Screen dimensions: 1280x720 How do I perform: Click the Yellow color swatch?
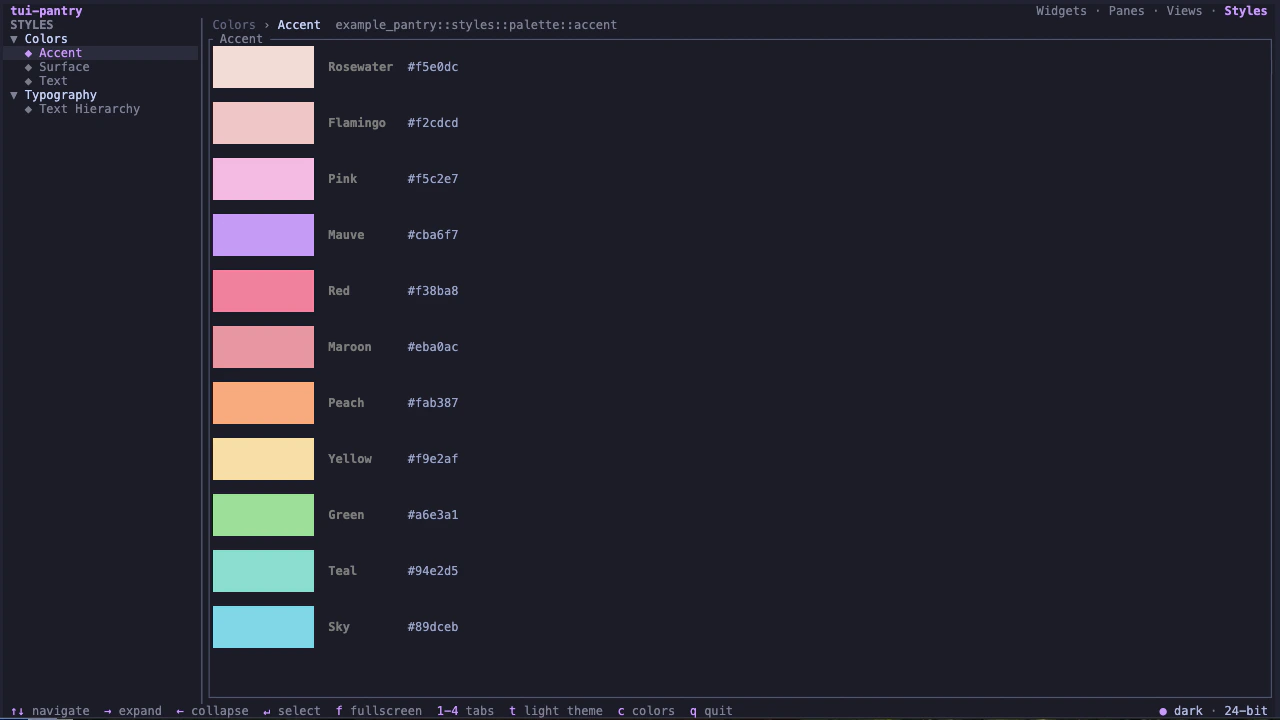(x=263, y=459)
